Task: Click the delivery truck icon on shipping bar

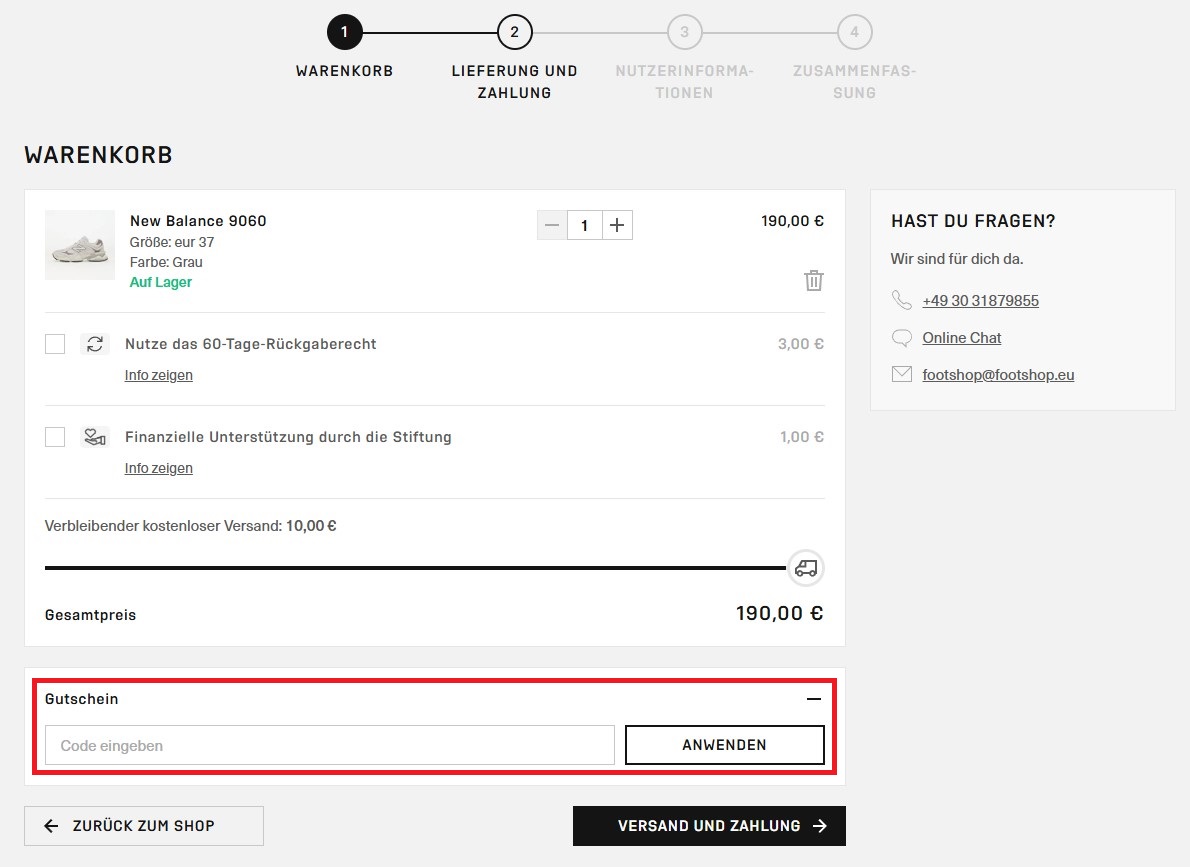Action: 805,568
